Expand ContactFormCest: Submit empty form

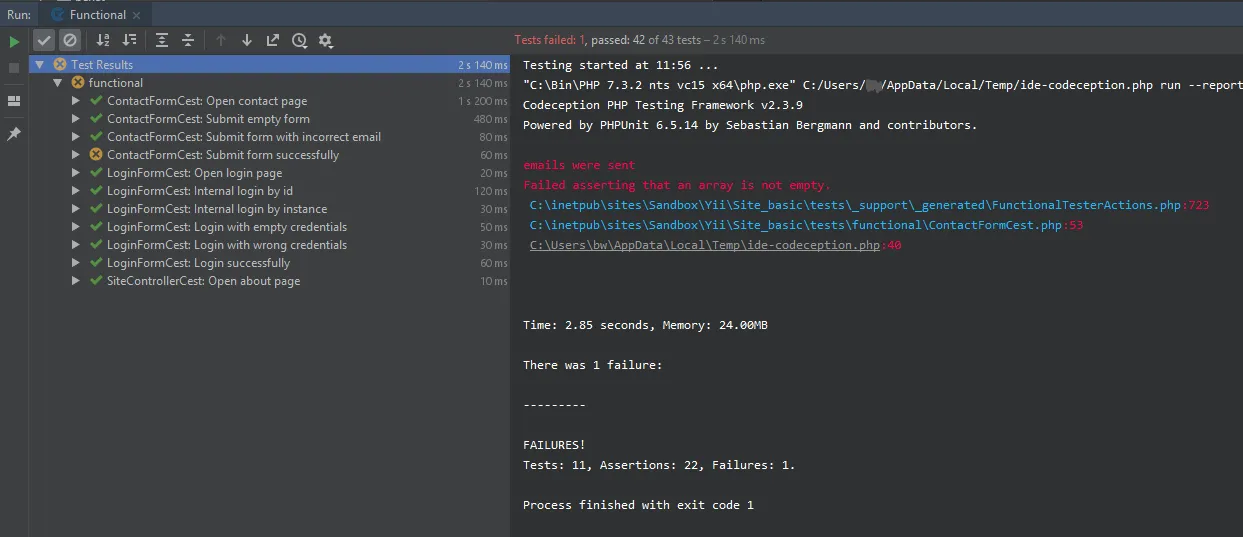click(76, 119)
